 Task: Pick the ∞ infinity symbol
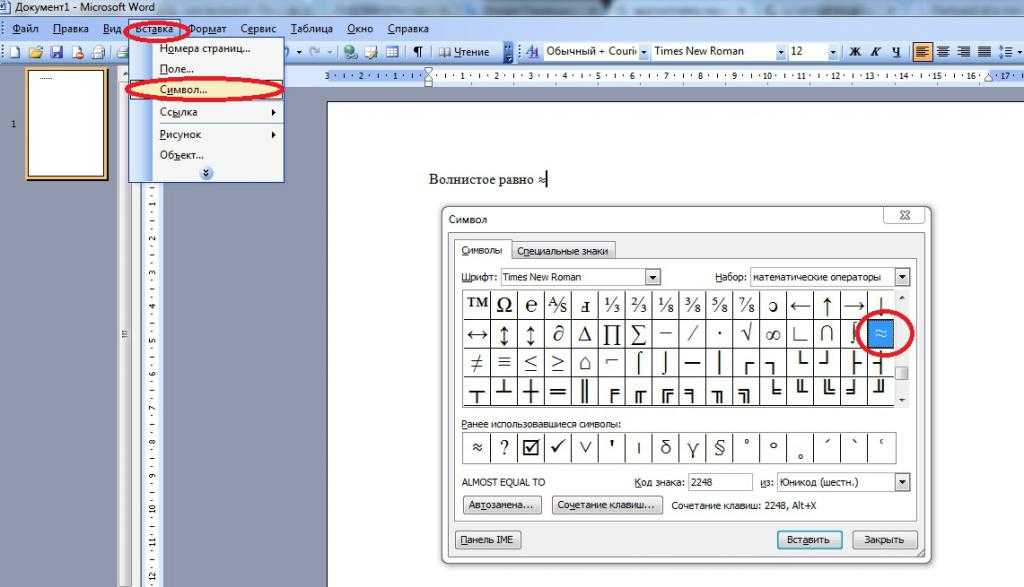(x=773, y=334)
